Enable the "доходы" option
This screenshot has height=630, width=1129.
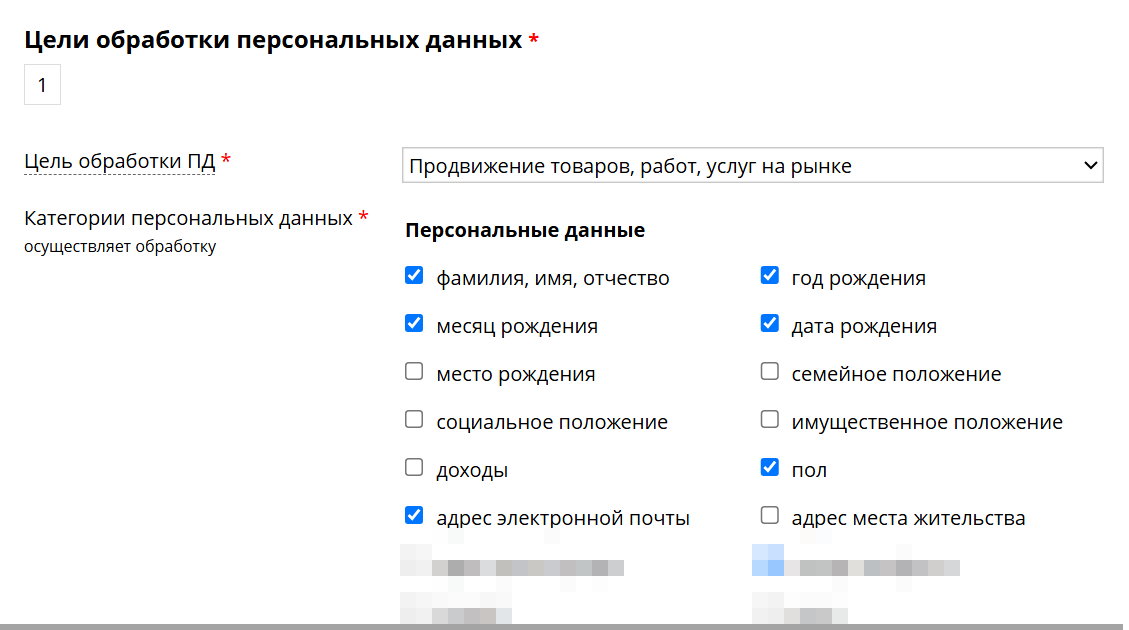coord(414,467)
